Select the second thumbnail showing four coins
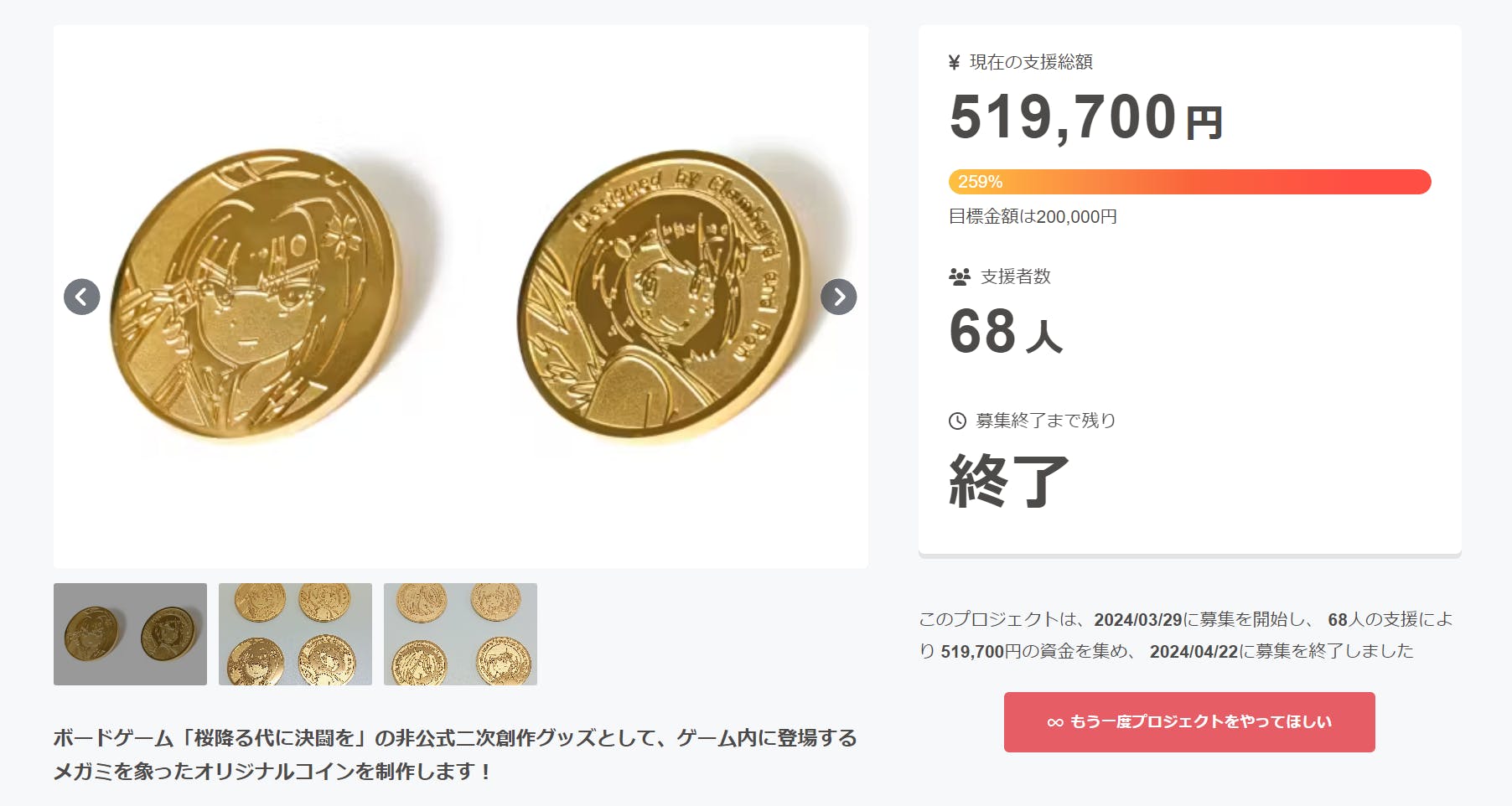1512x806 pixels. (295, 634)
